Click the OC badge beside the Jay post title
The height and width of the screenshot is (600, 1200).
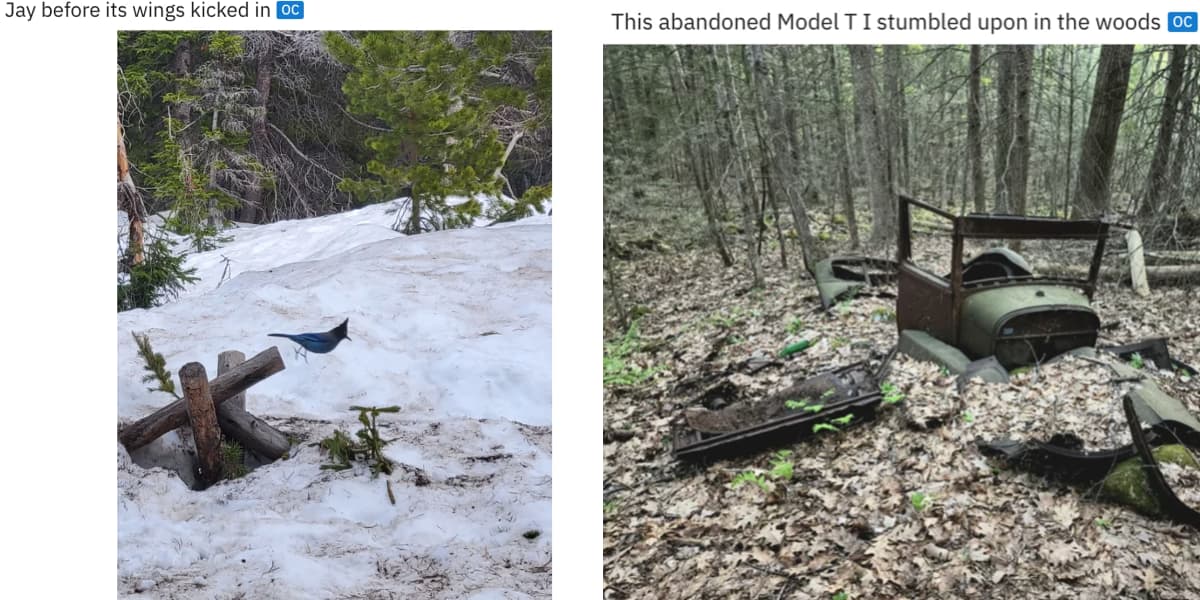click(290, 10)
